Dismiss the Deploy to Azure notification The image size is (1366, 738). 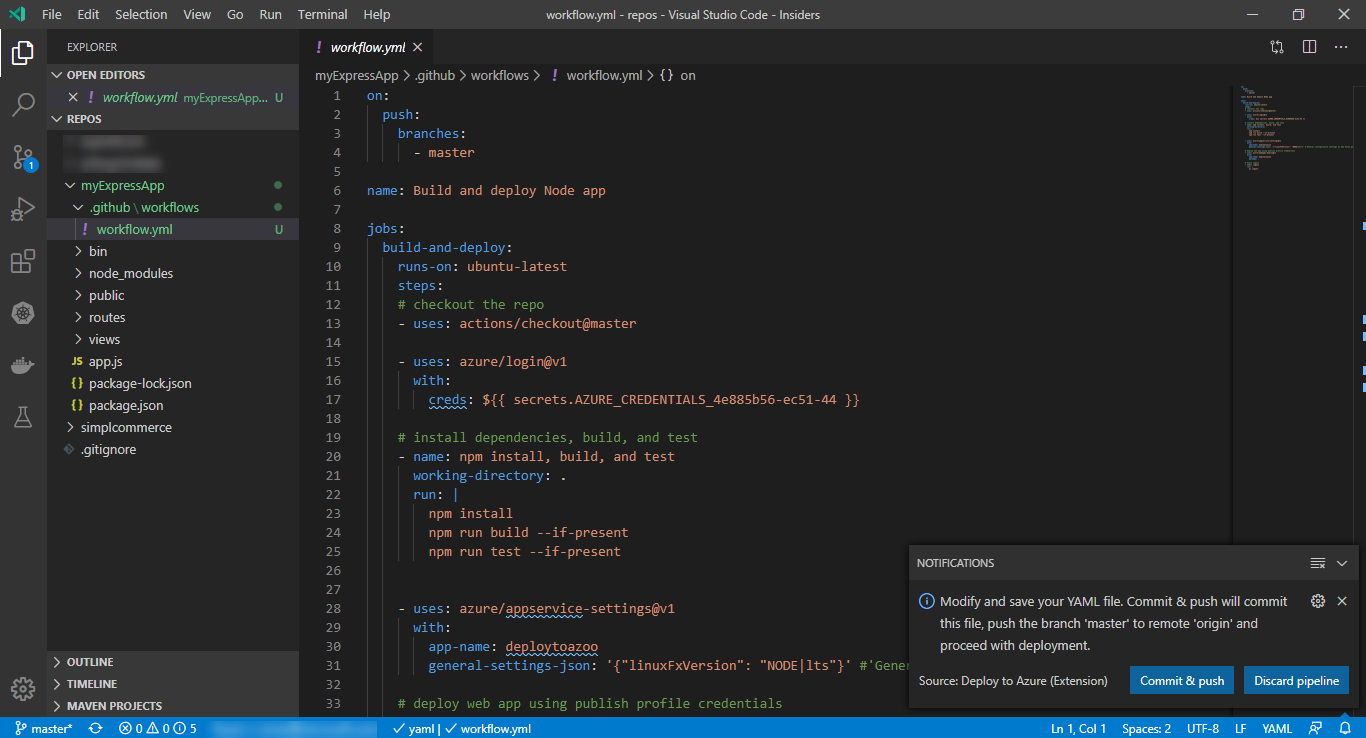tap(1342, 601)
